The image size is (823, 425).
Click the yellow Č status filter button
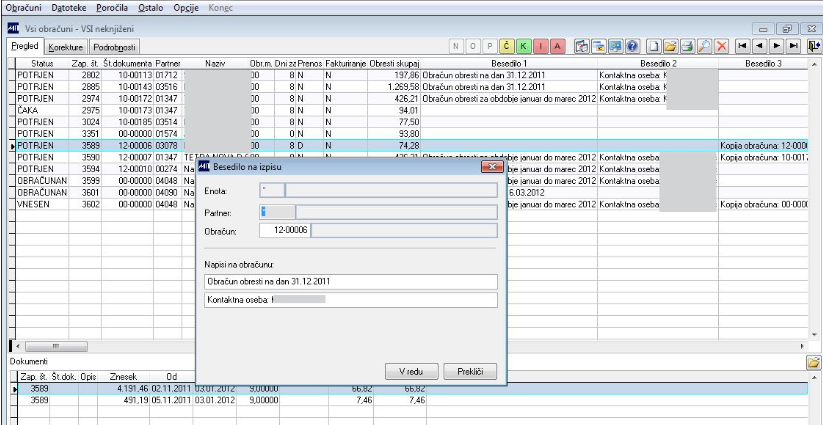click(x=507, y=46)
